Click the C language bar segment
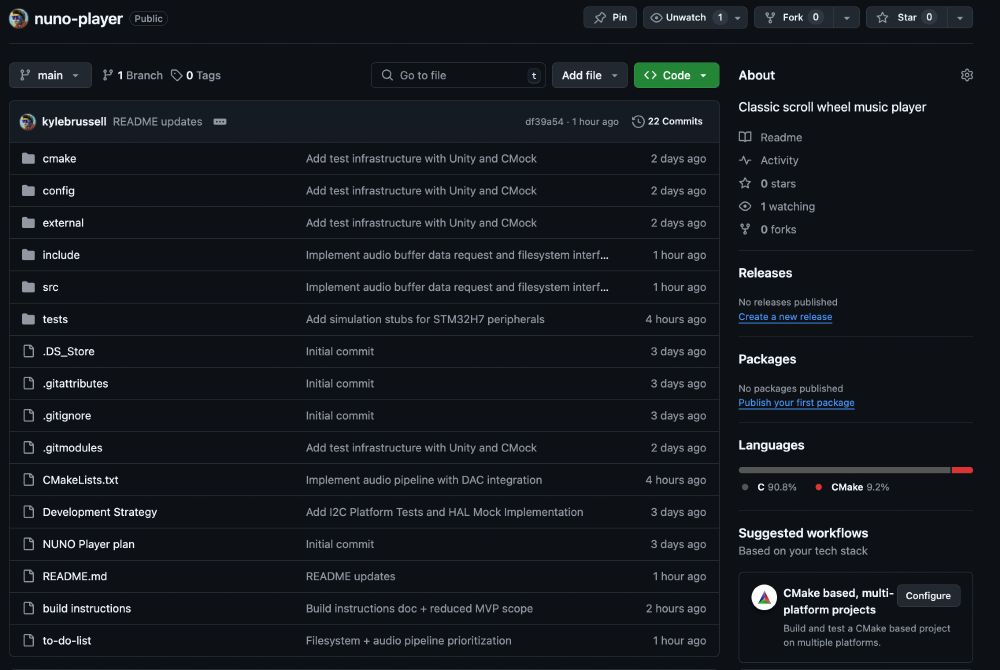 [x=844, y=470]
